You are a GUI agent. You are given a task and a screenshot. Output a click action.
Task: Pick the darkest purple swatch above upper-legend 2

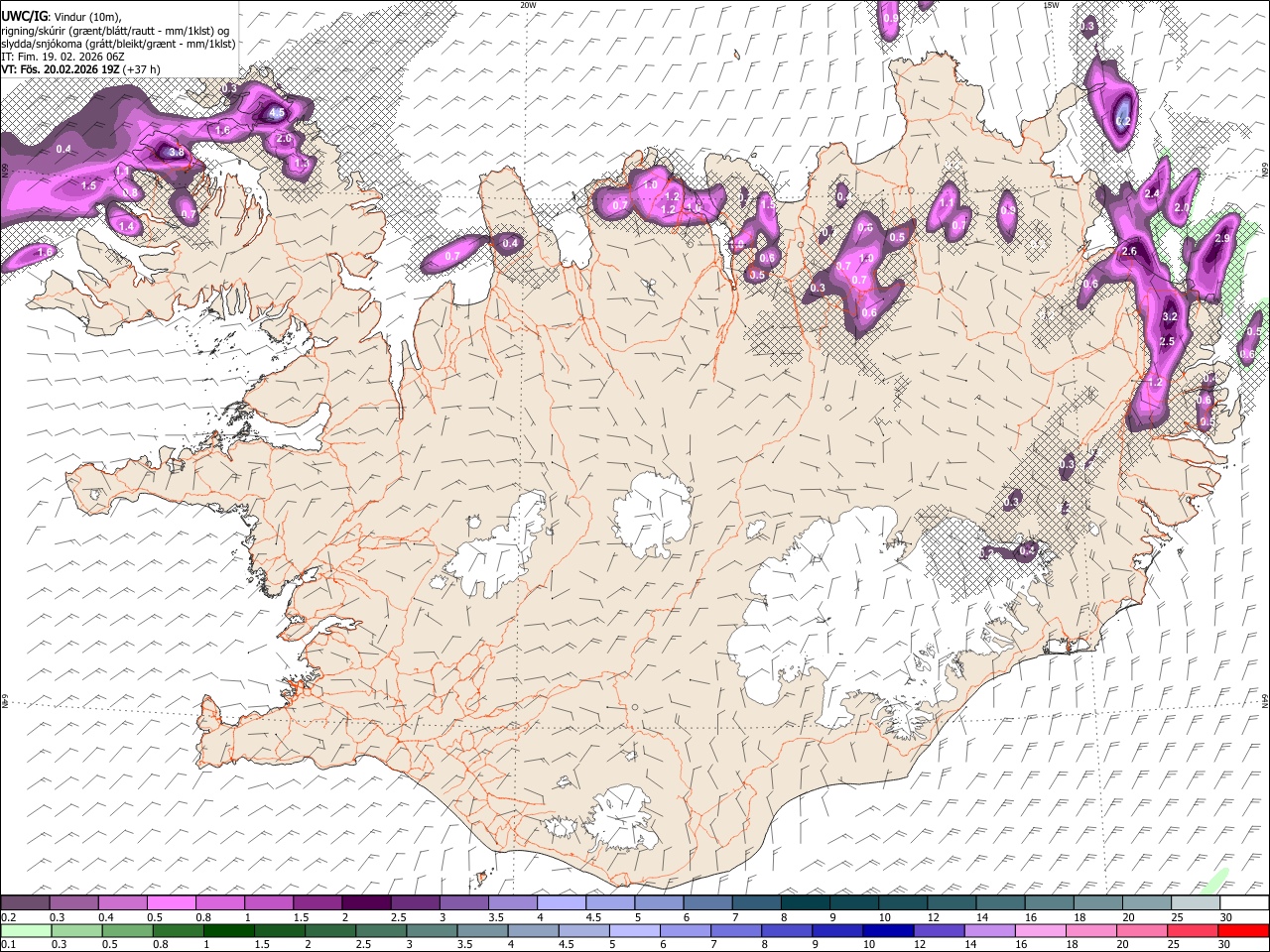coord(366,903)
